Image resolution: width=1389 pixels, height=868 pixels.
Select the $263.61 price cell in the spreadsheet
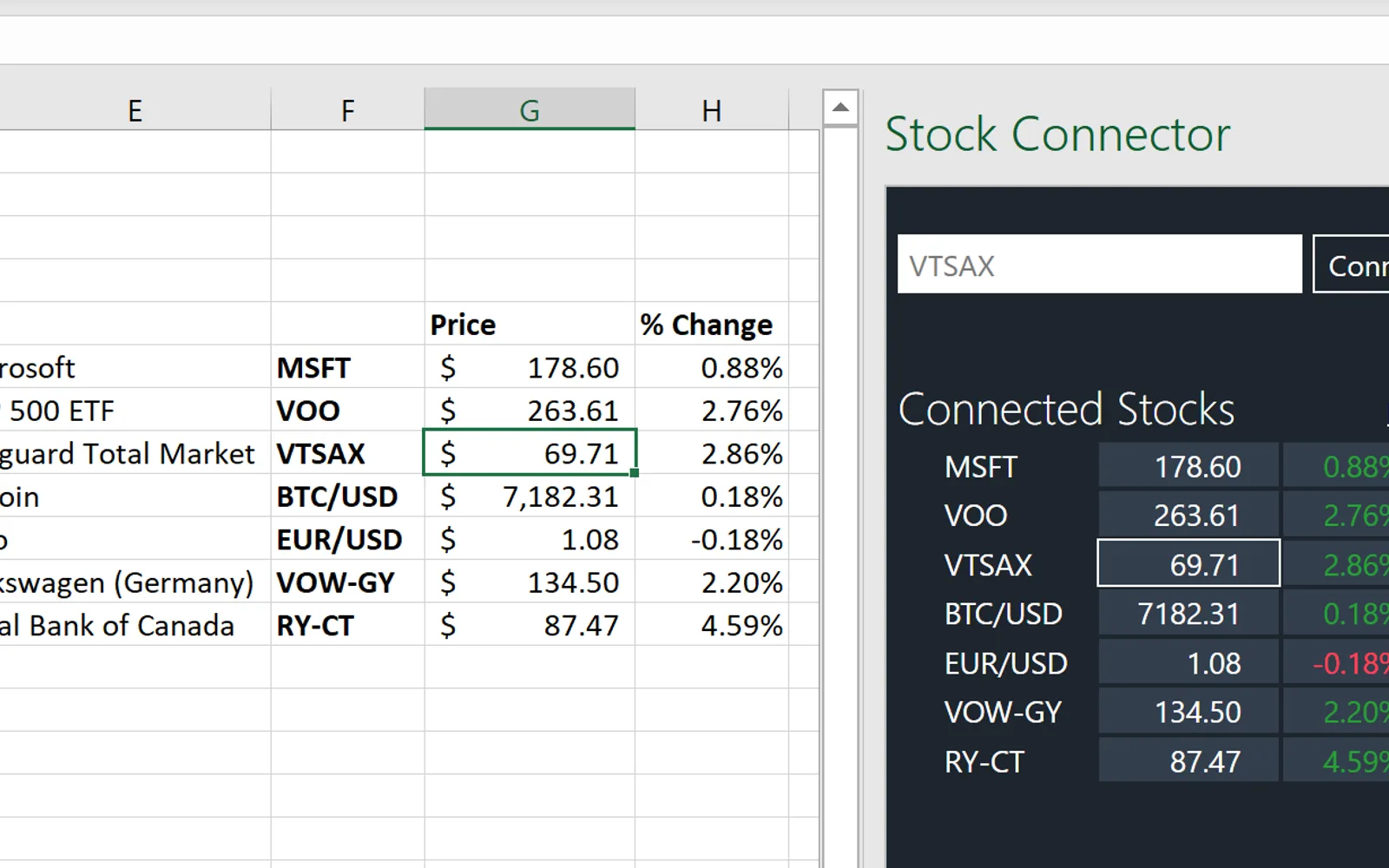530,410
